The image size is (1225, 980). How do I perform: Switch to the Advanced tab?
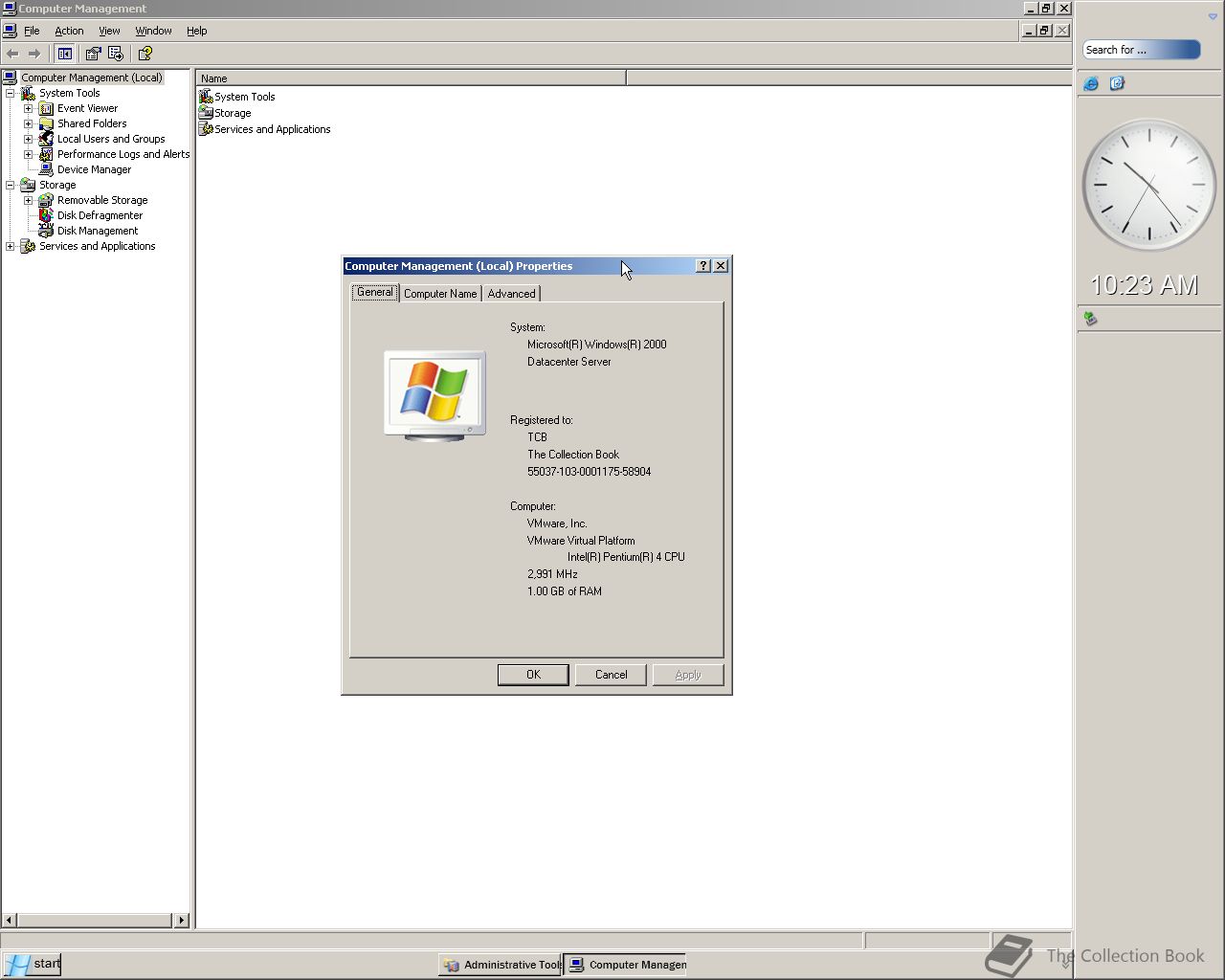tap(511, 294)
